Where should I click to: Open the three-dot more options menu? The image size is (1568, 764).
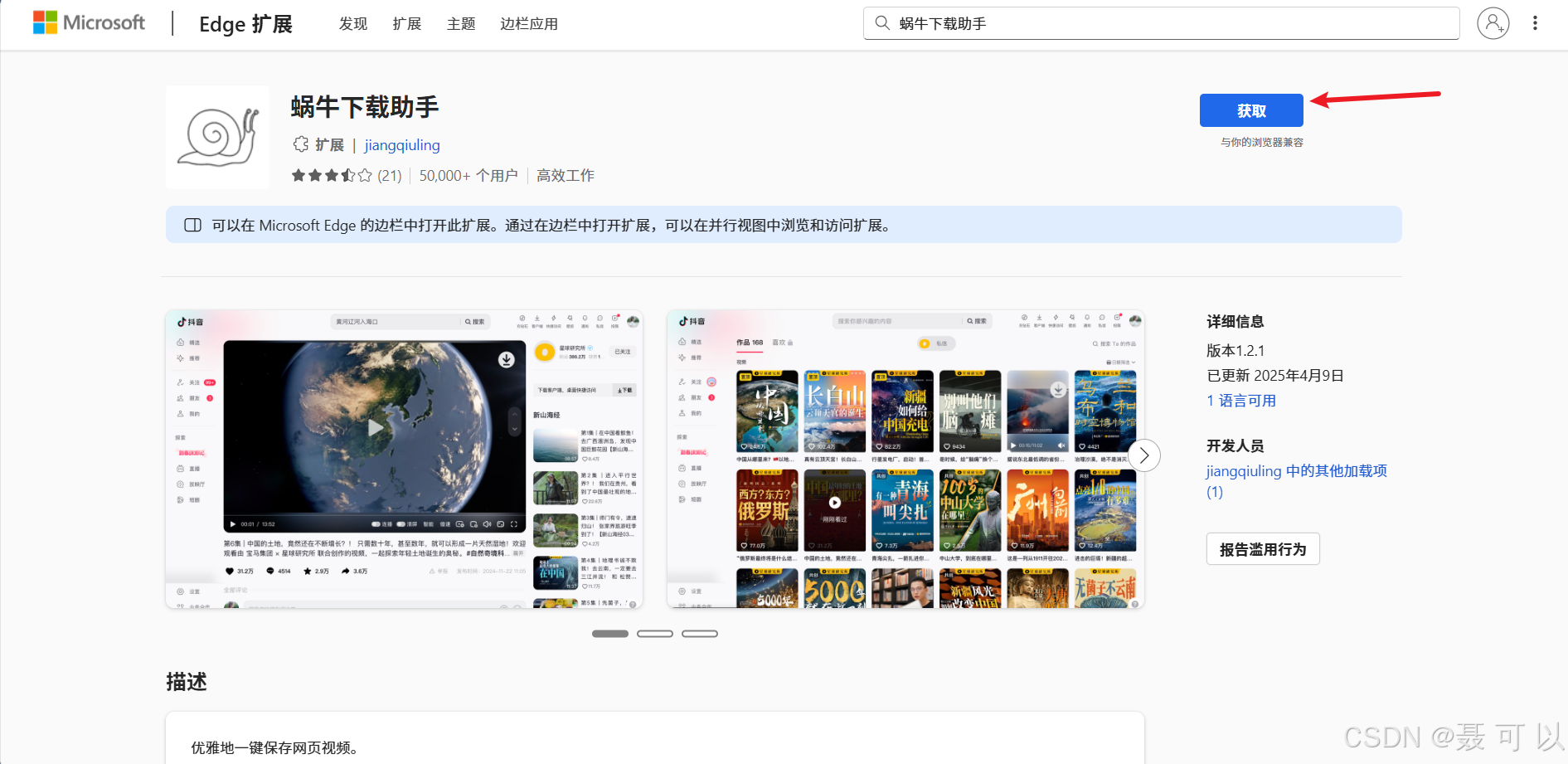[x=1535, y=23]
